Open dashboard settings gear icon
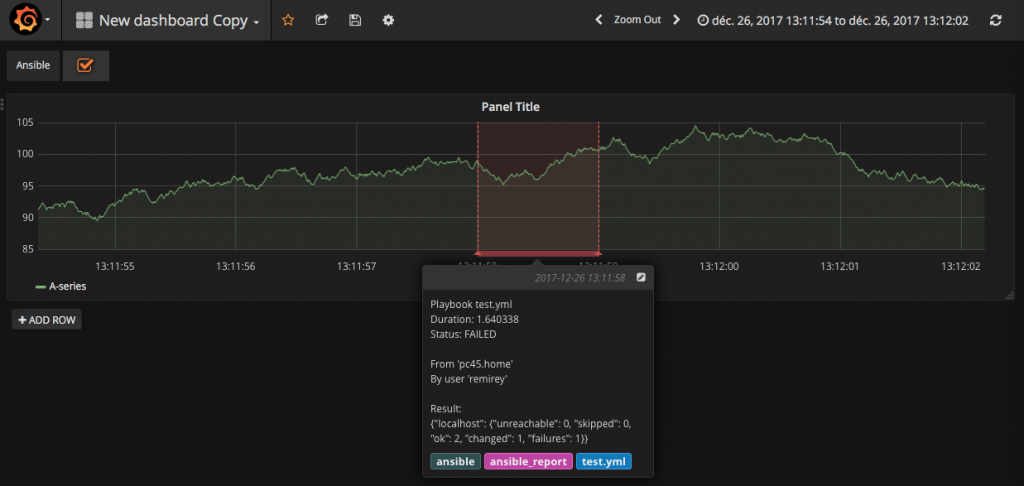Viewport: 1024px width, 486px height. click(x=388, y=20)
